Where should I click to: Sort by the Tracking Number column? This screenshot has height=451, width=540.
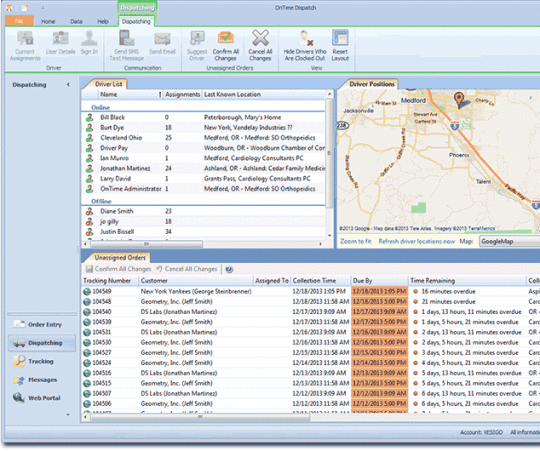110,281
